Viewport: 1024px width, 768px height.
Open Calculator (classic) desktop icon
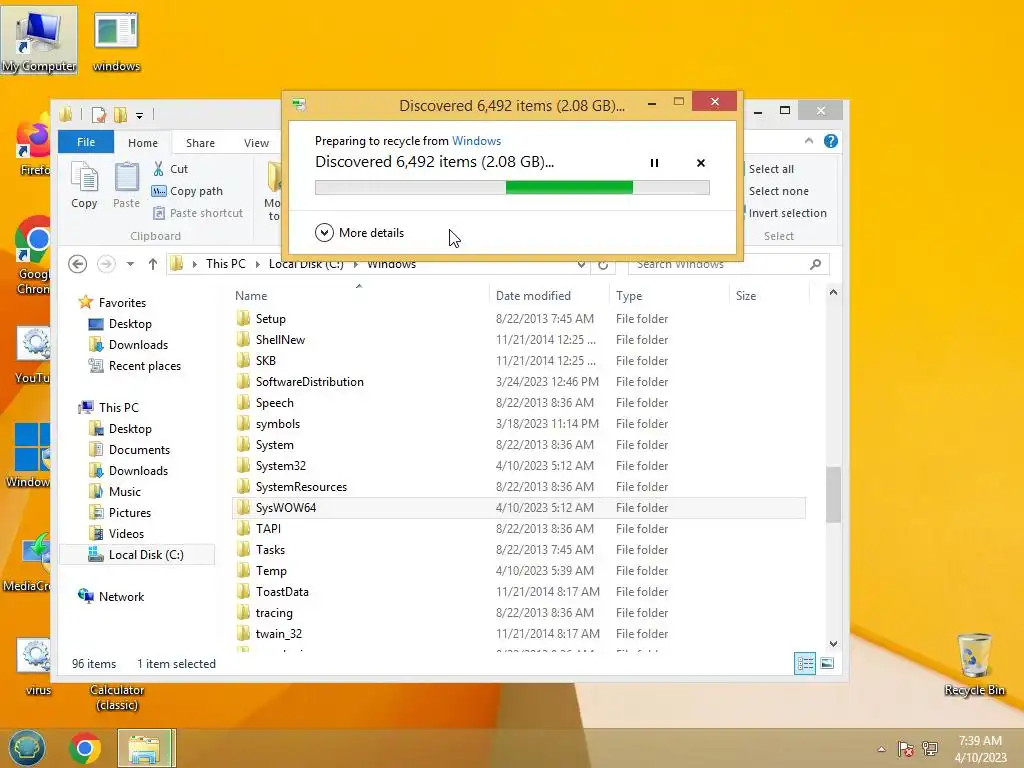(x=117, y=698)
